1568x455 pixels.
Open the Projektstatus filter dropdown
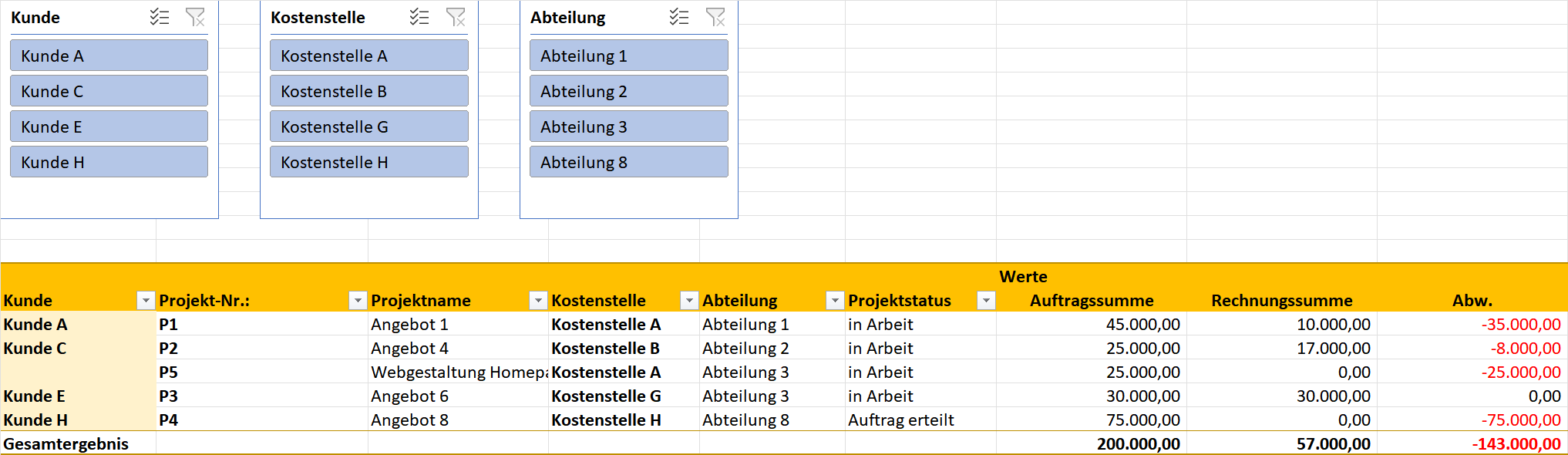[x=986, y=301]
